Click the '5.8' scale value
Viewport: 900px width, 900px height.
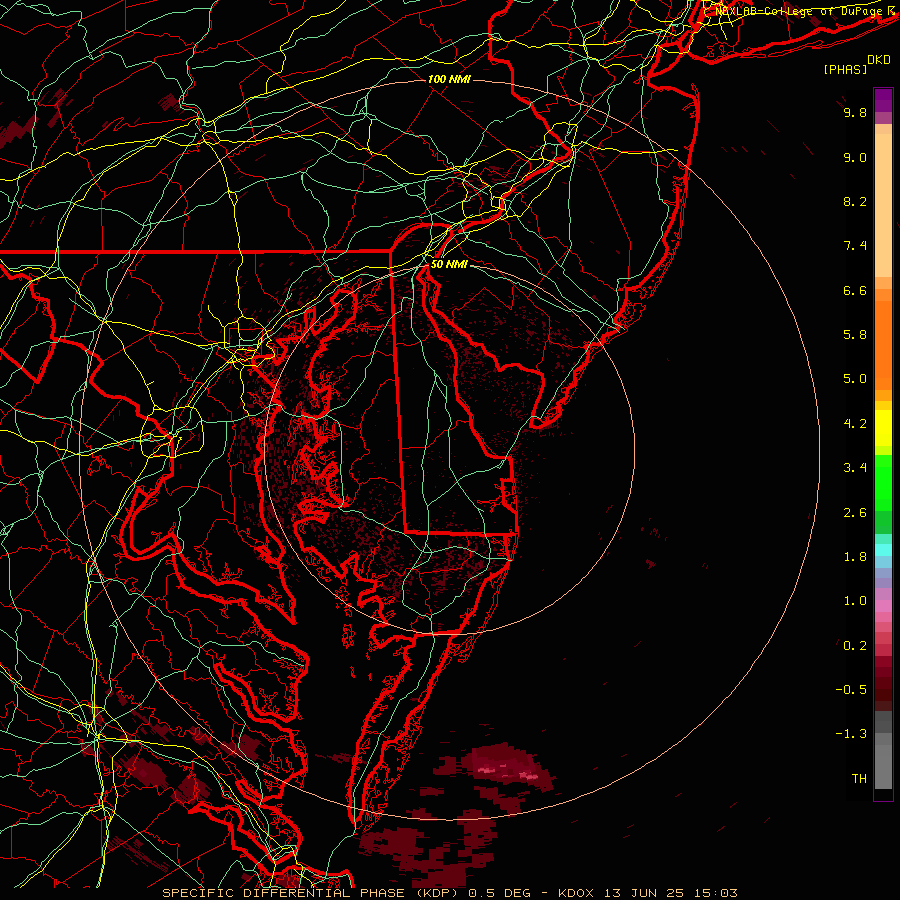(x=855, y=335)
